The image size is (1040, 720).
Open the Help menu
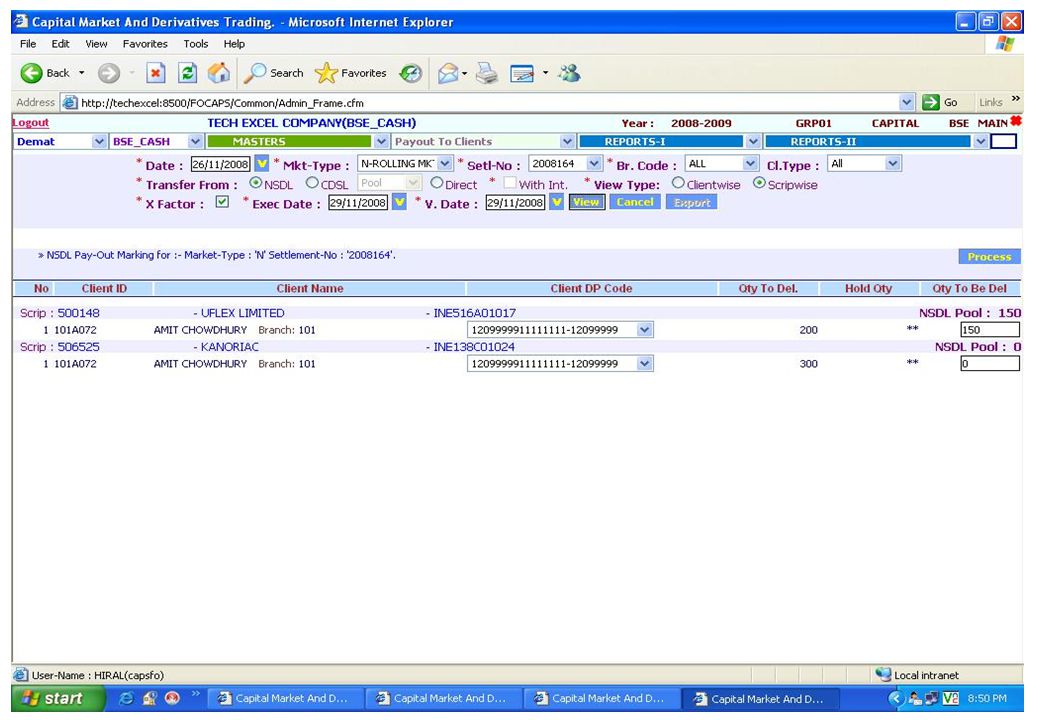point(234,44)
